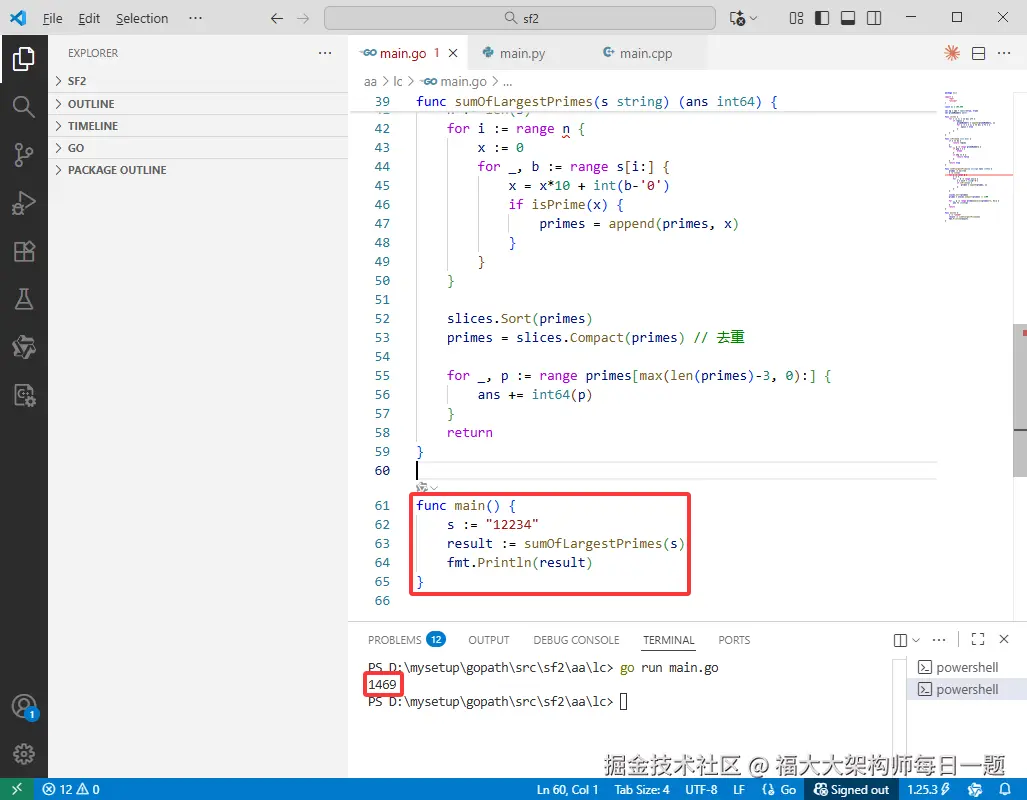Switch to the OUTPUT panel tab
This screenshot has height=800, width=1027.
pyautogui.click(x=489, y=639)
